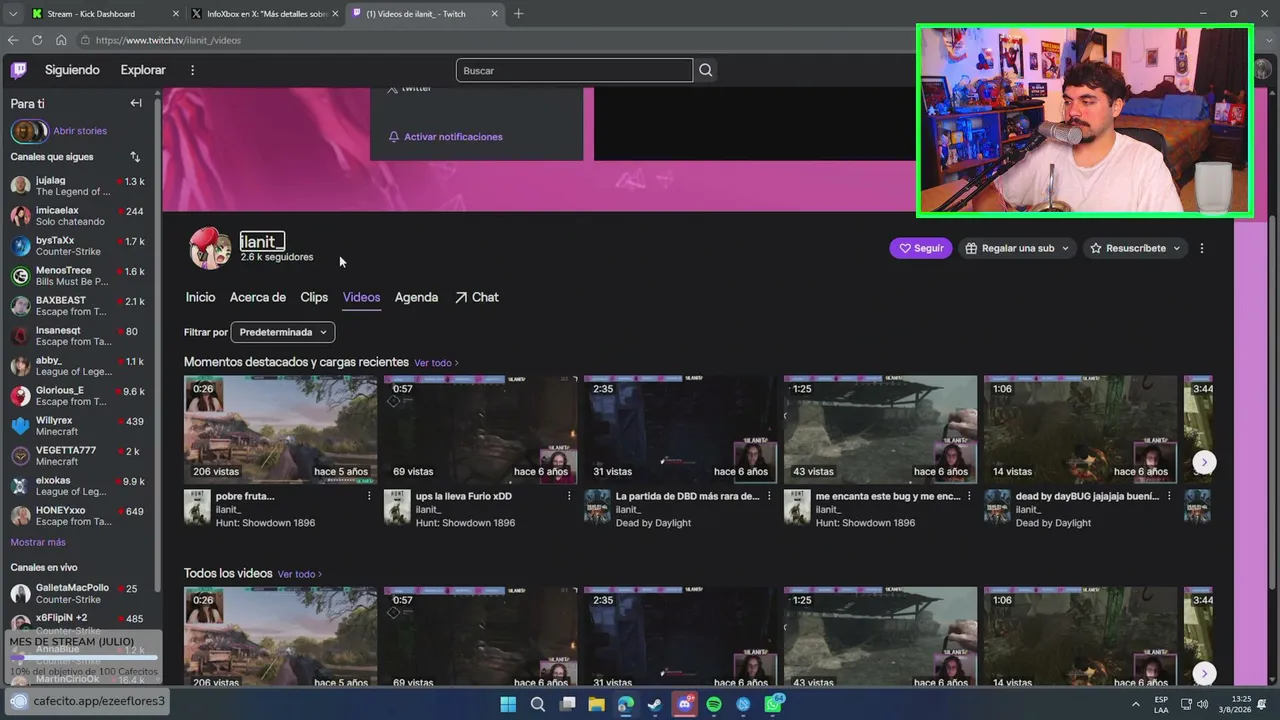Play the 1:25 highlight video thumbnail
Image resolution: width=1280 pixels, height=720 pixels.
880,430
